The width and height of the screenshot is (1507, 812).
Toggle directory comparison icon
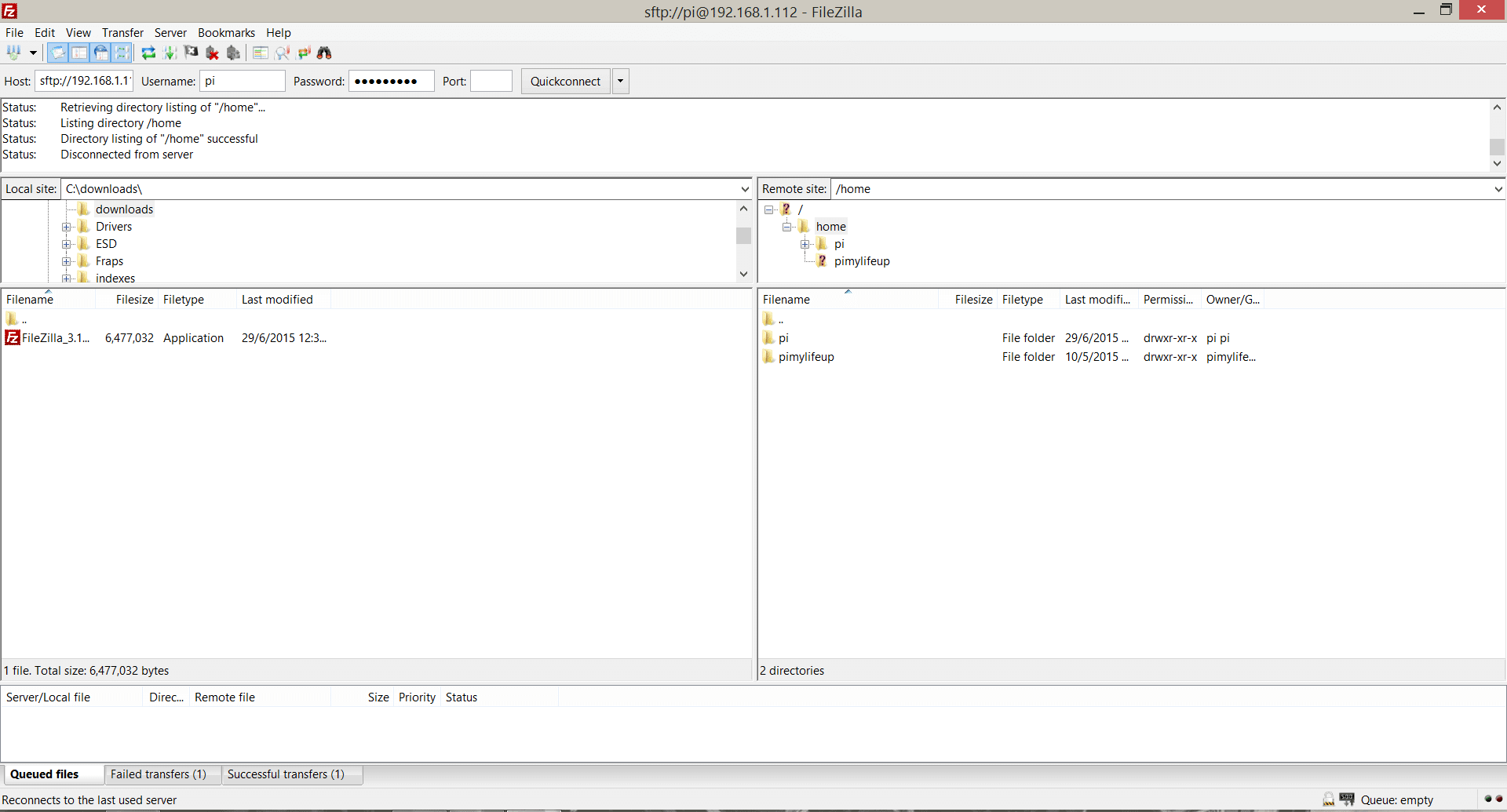283,53
